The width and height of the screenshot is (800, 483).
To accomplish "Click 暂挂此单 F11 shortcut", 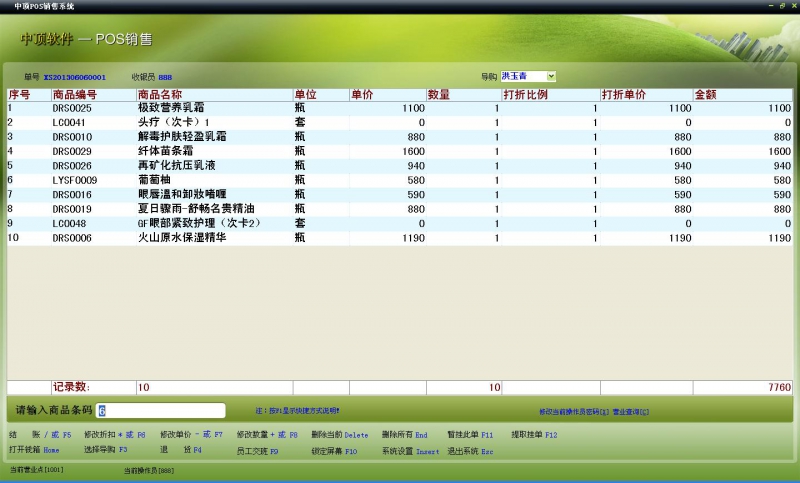I will (470, 435).
